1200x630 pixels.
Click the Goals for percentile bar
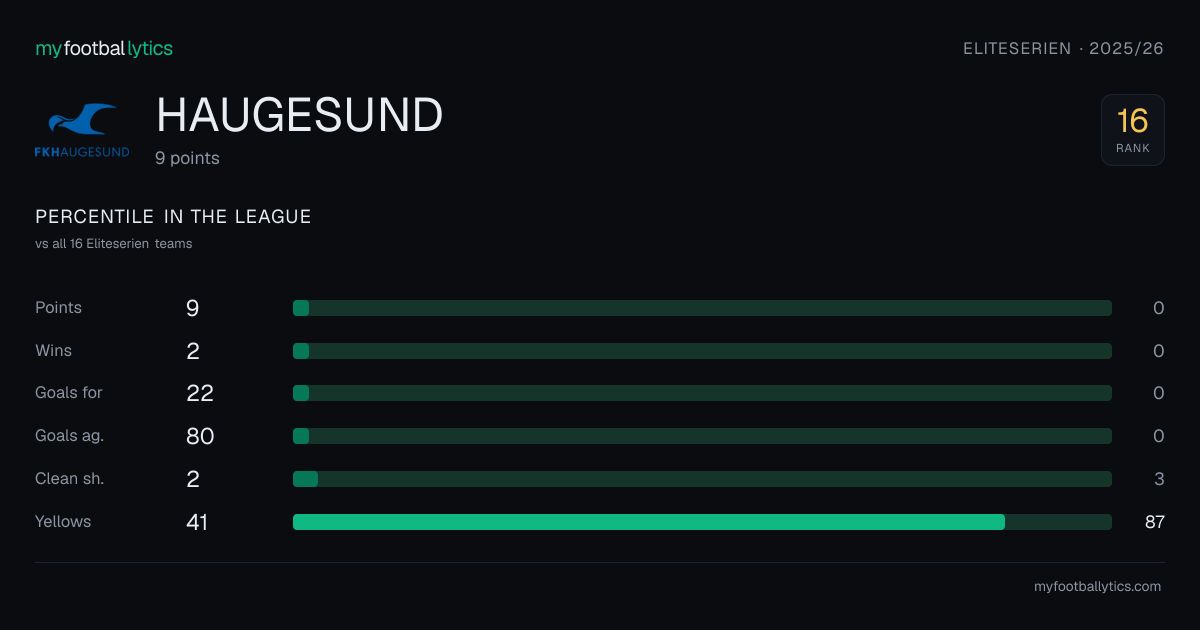(x=702, y=393)
